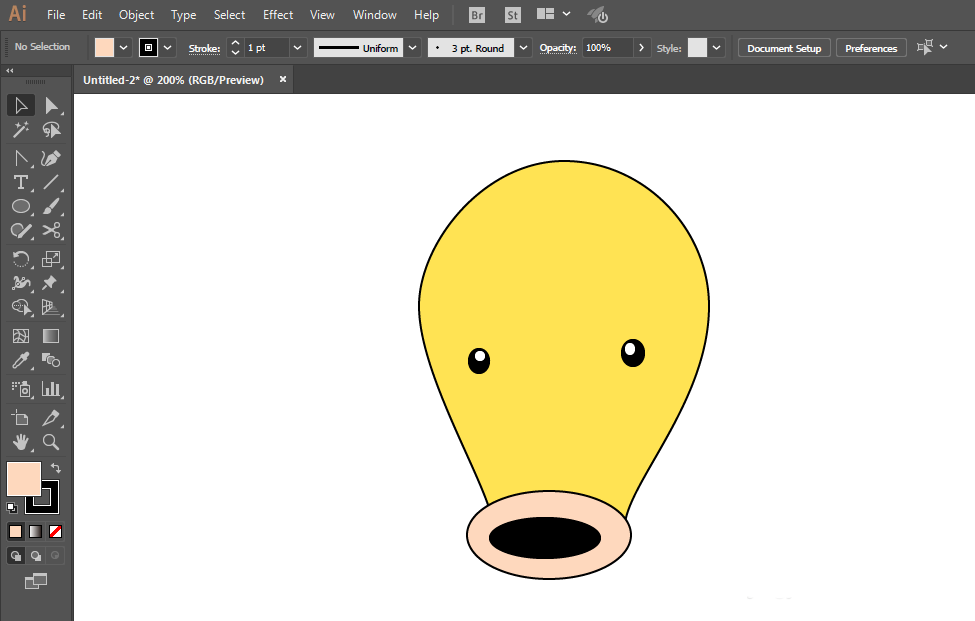Open the 3 pt. Round brush dropdown
Viewport: 975px width, 621px height.
coord(524,48)
